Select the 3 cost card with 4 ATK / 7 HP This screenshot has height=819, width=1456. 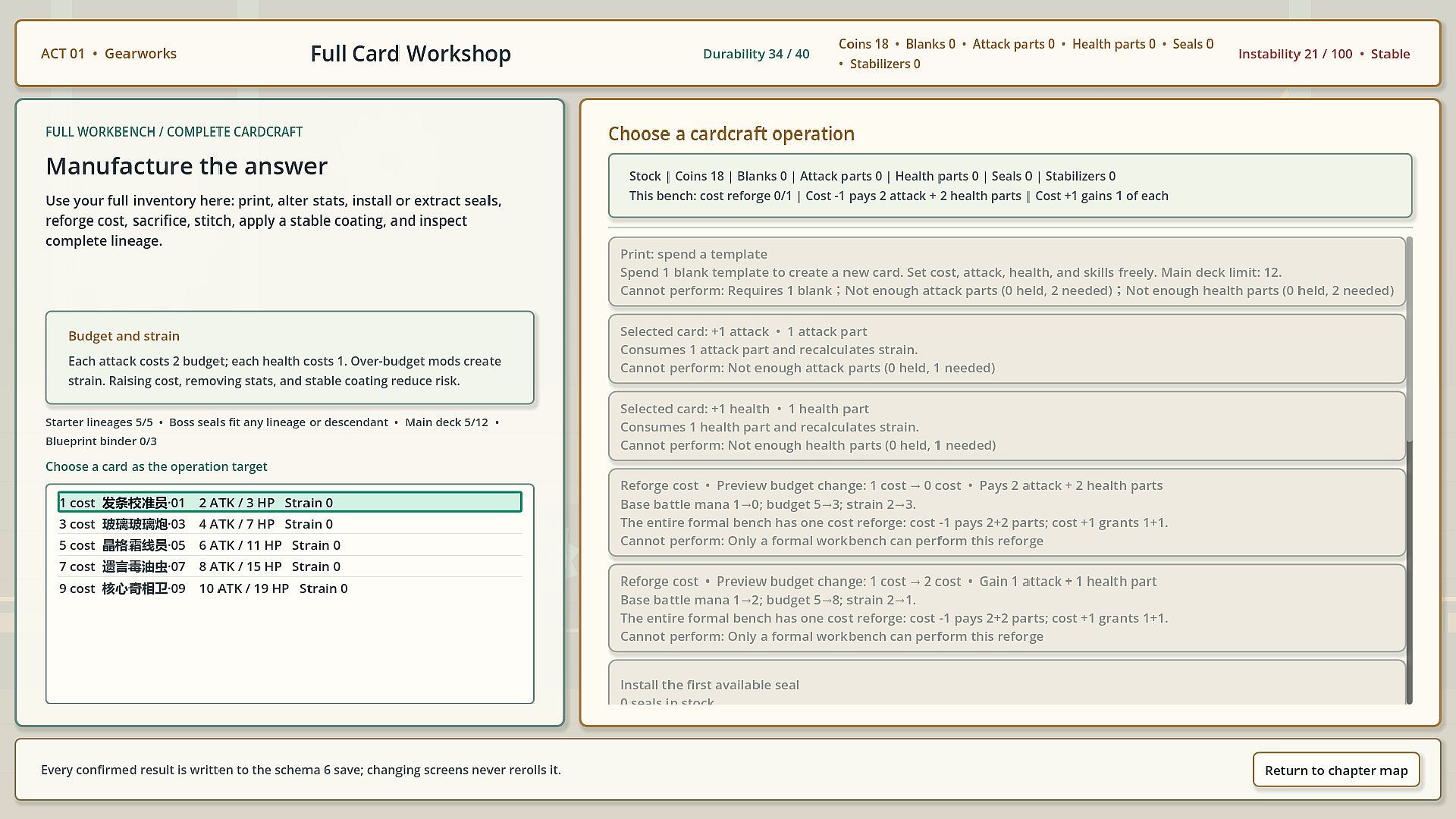click(290, 524)
